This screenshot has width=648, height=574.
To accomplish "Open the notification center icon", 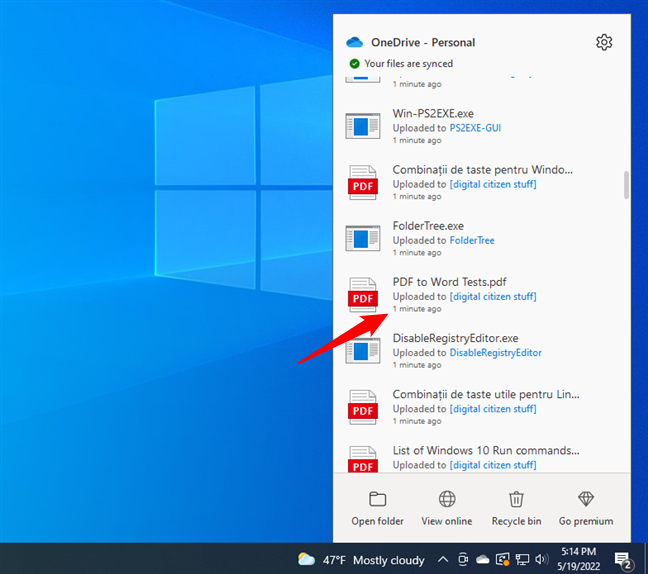I will [x=623, y=561].
